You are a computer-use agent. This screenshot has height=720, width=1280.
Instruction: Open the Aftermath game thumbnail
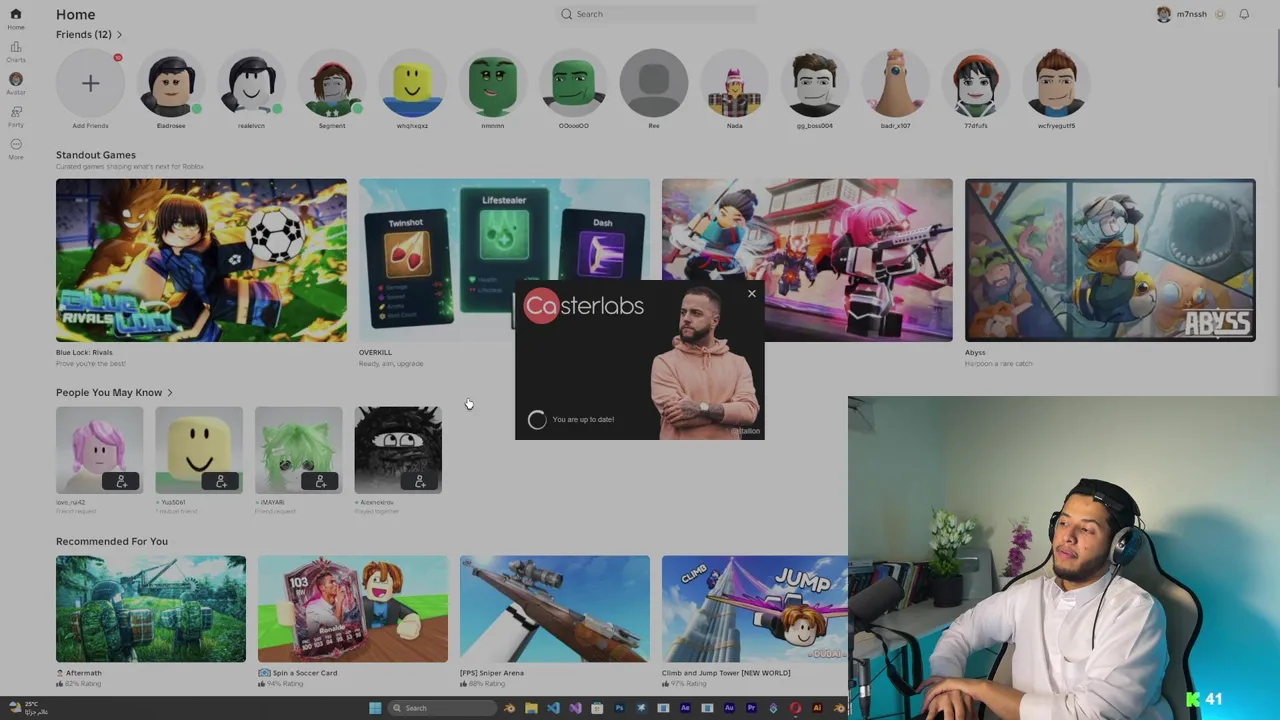point(151,609)
